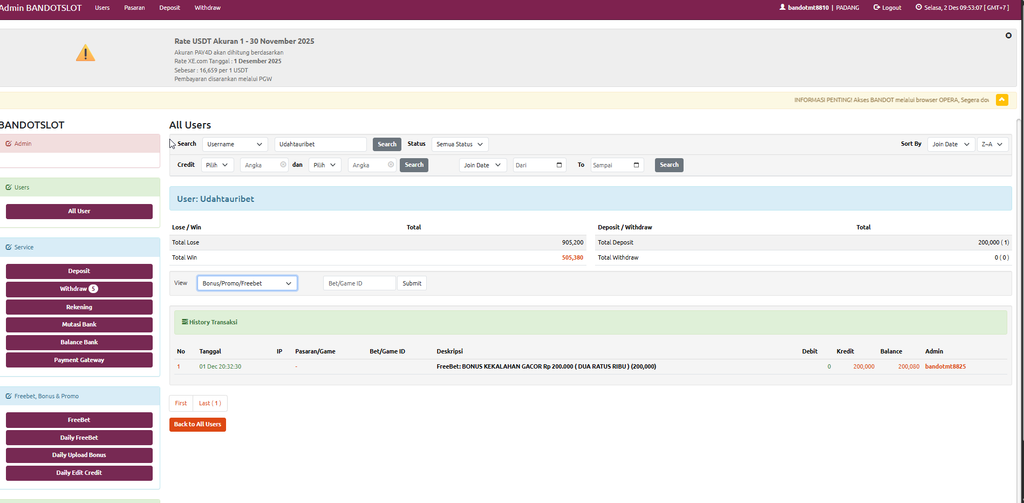Open the All User sidebar button
The image size is (1024, 503).
79,212
